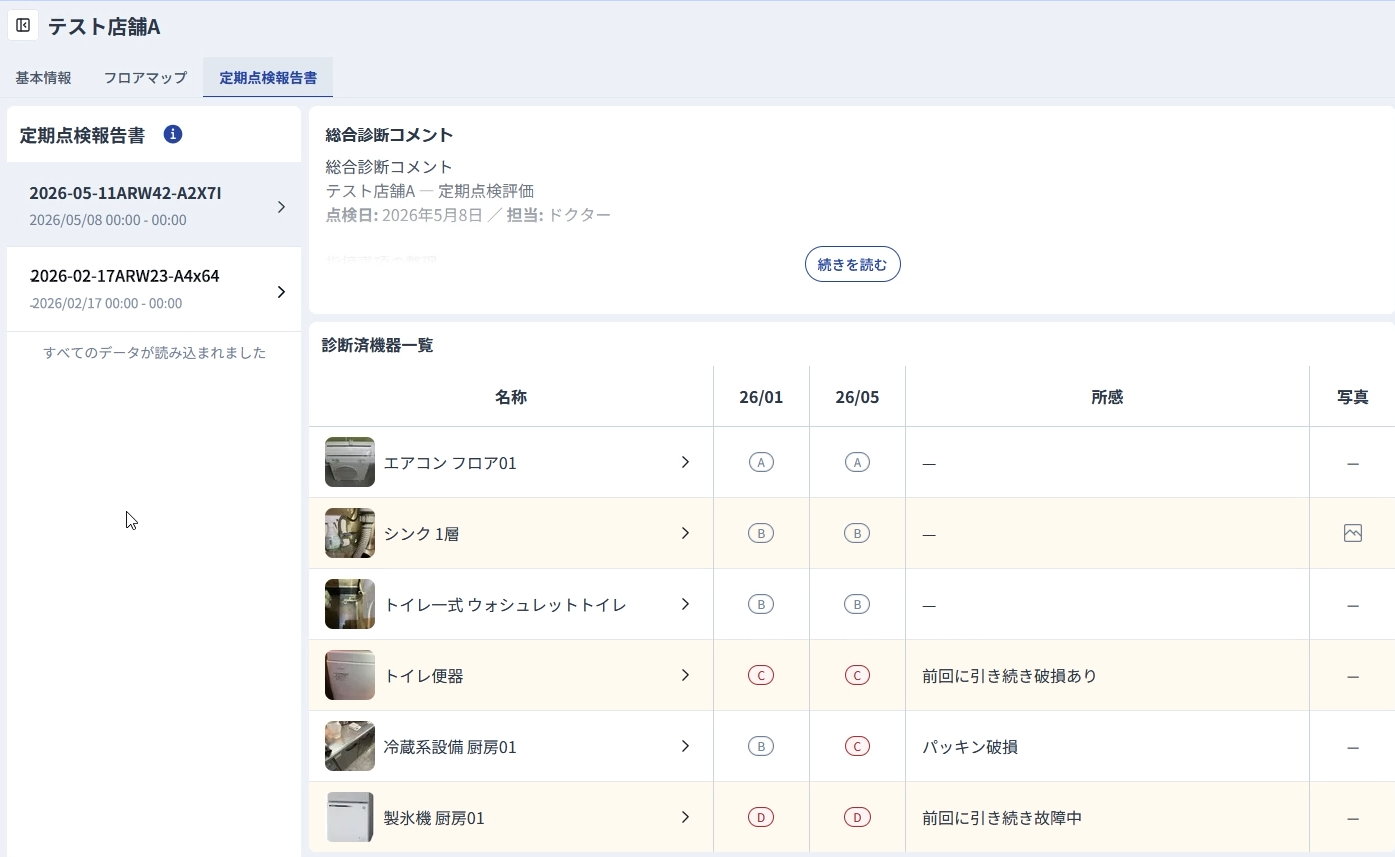Click 26/01 grade B badge for ウォシュレットトイレ row
The image size is (1395, 857).
[x=761, y=604]
